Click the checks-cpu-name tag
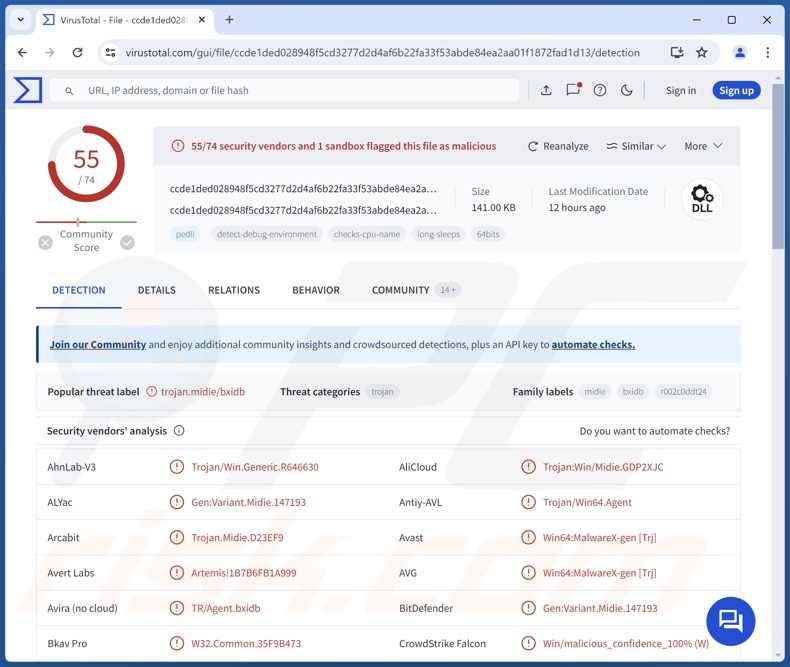Screen dimensions: 790x667 pyautogui.click(x=367, y=234)
